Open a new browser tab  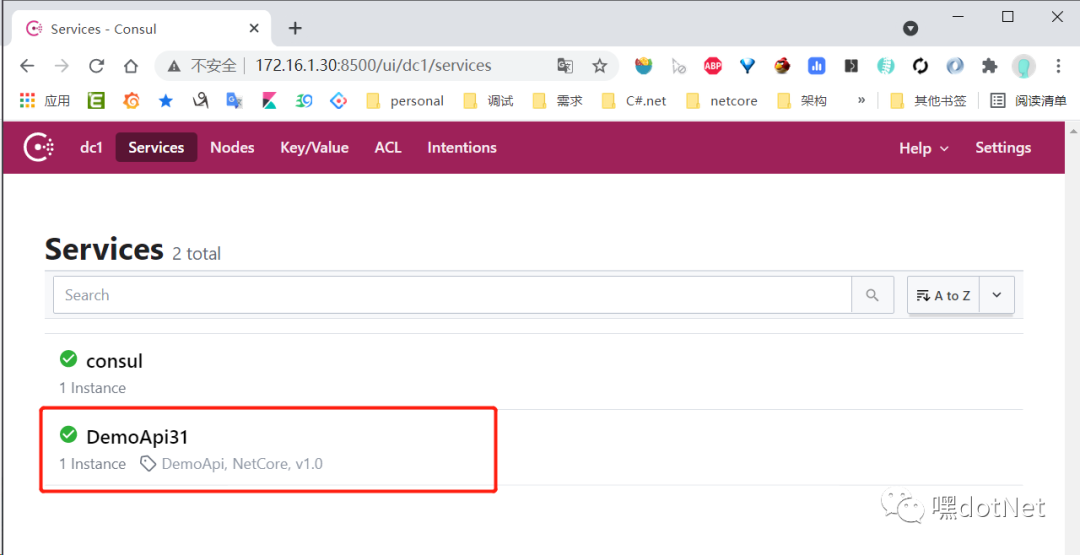pos(295,28)
